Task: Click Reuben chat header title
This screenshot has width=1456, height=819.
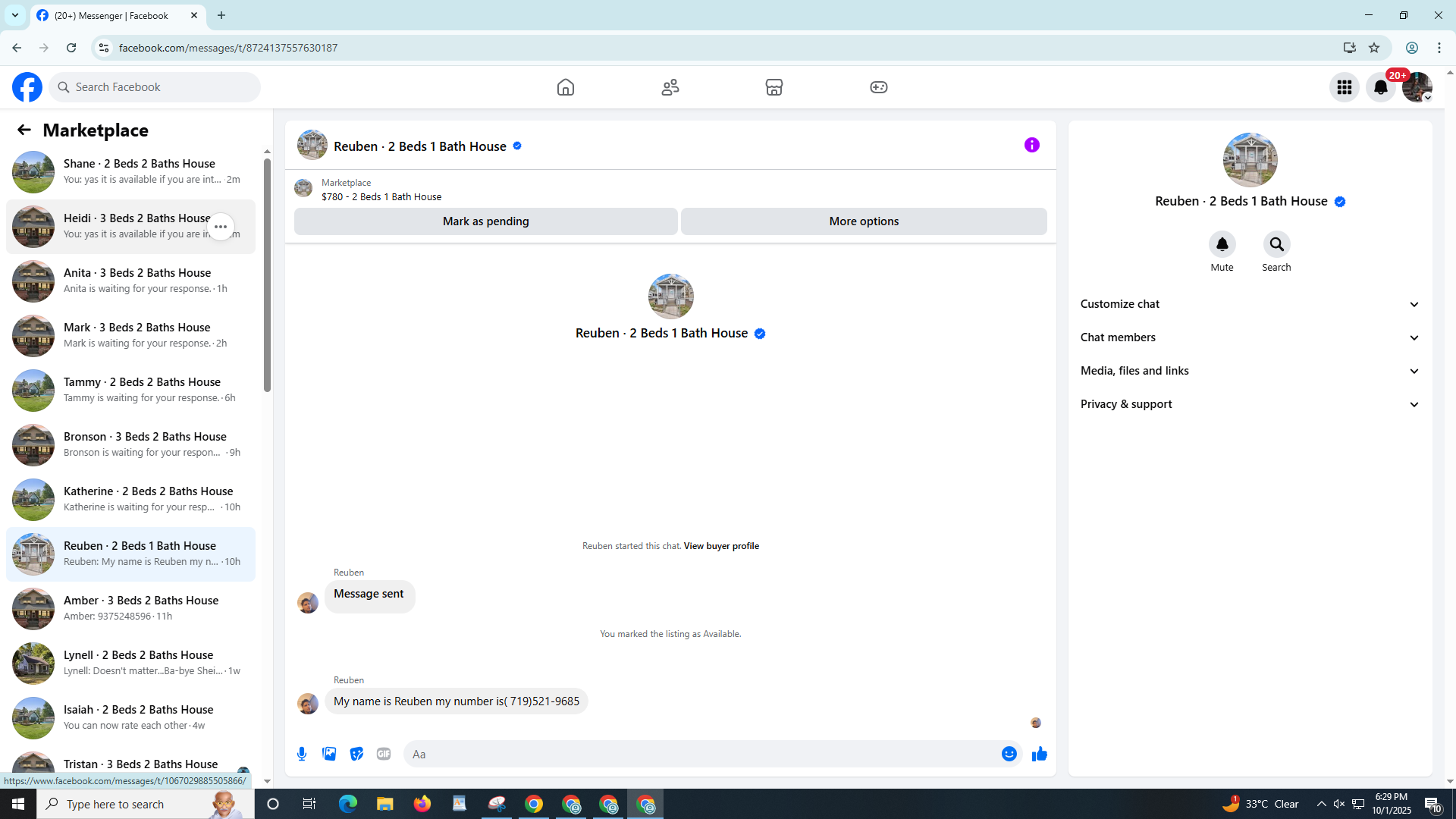Action: pos(420,146)
